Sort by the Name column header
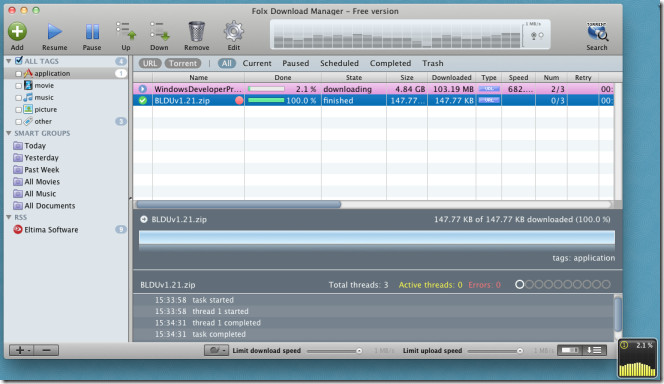 198,77
